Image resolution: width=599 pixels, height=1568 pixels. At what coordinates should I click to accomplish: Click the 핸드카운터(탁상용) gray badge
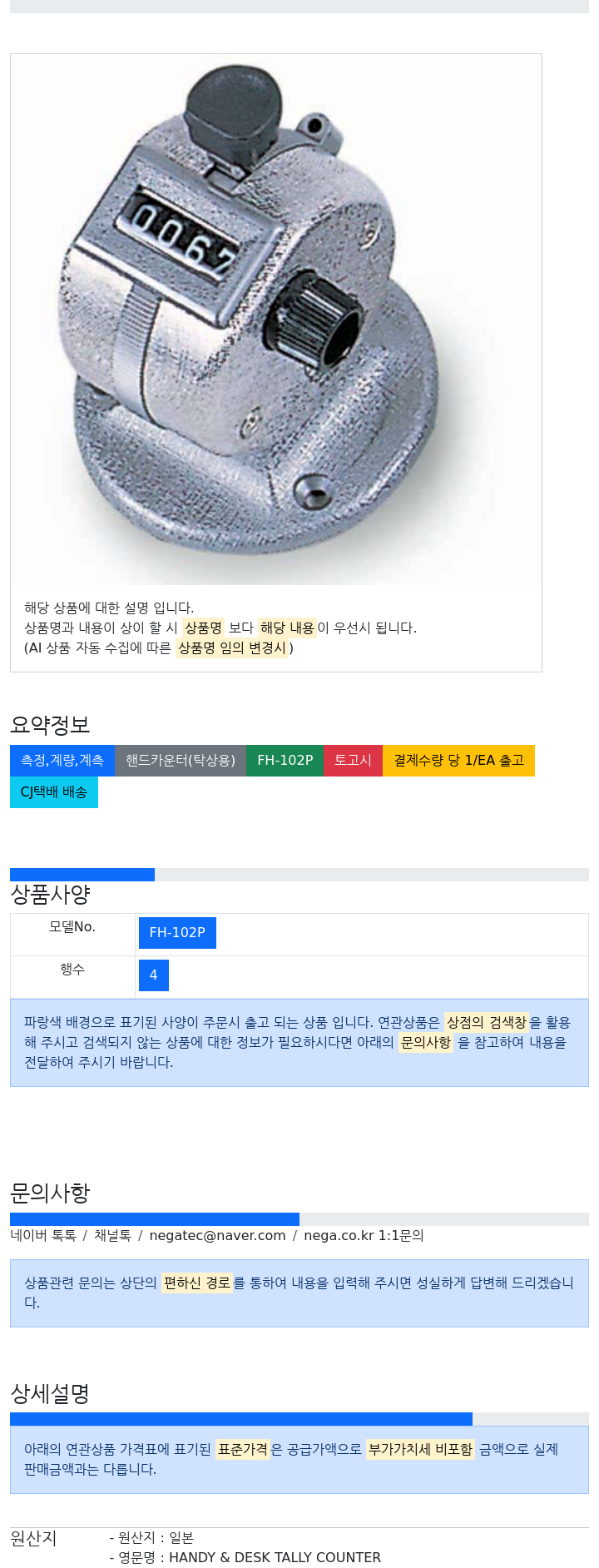pos(181,761)
